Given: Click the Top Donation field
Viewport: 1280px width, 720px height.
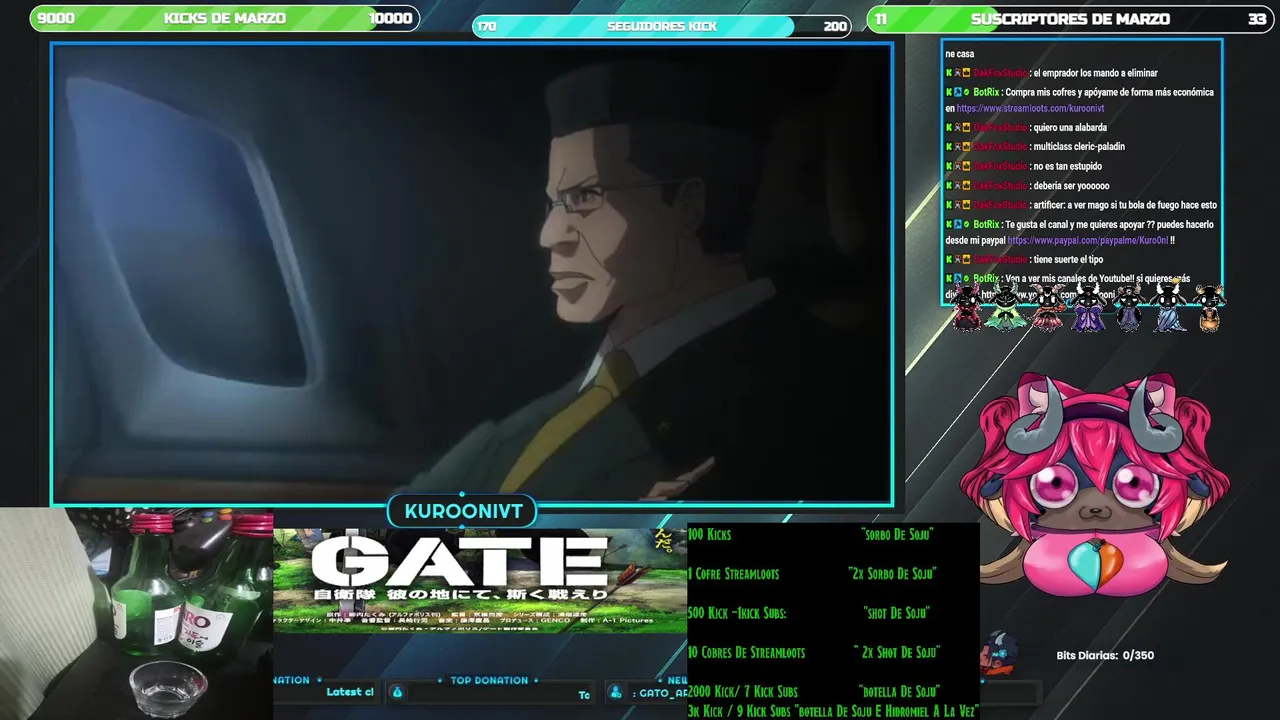Looking at the screenshot, I should (x=490, y=692).
